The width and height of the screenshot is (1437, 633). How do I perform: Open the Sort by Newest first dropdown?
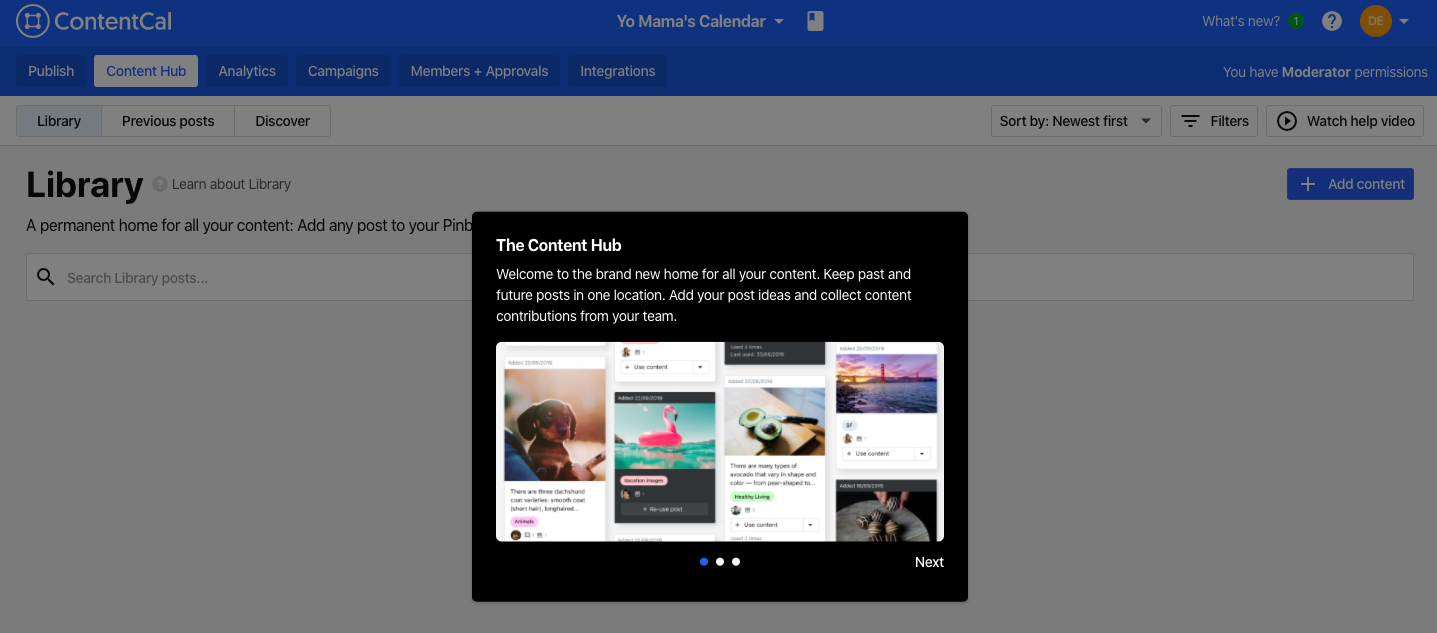(1075, 120)
